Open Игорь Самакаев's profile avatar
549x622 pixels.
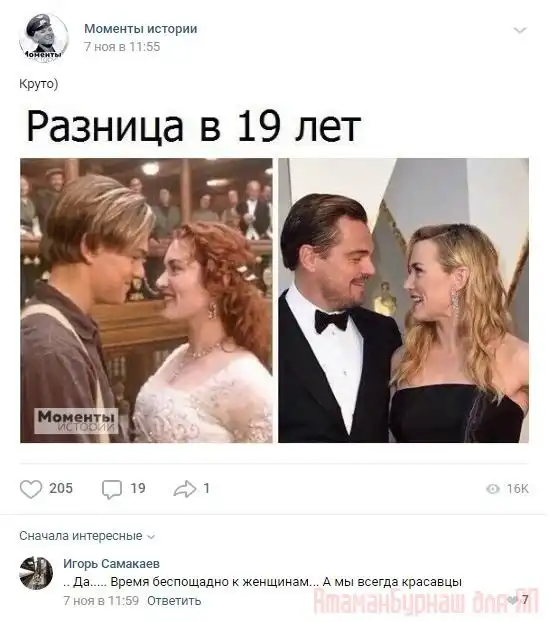[x=36, y=573]
